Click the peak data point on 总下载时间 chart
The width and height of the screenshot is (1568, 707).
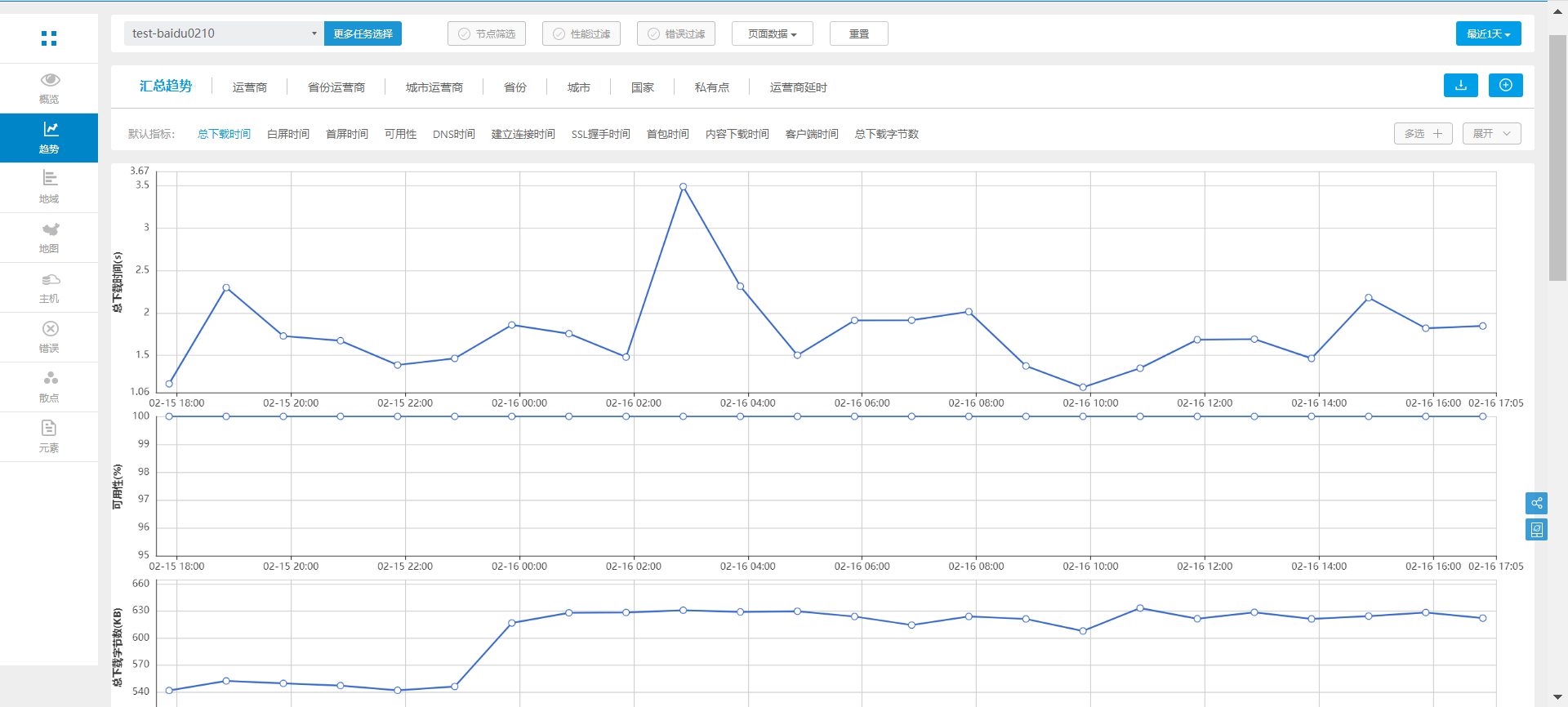[683, 187]
